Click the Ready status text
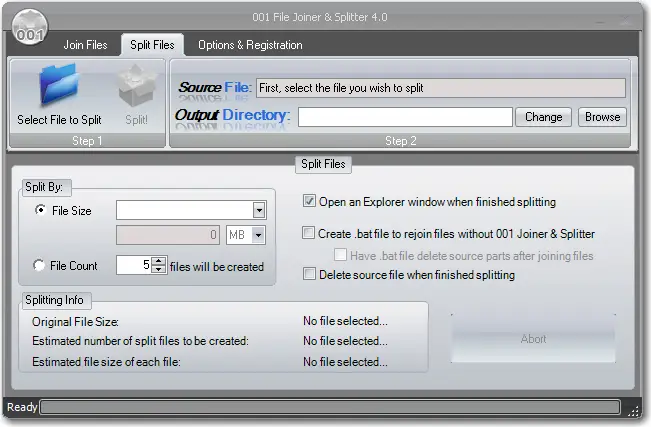This screenshot has height=427, width=651. click(x=22, y=407)
